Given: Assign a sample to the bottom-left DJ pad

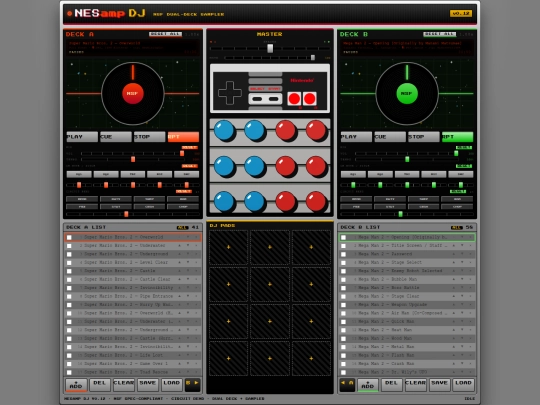Looking at the screenshot, I should tap(228, 359).
